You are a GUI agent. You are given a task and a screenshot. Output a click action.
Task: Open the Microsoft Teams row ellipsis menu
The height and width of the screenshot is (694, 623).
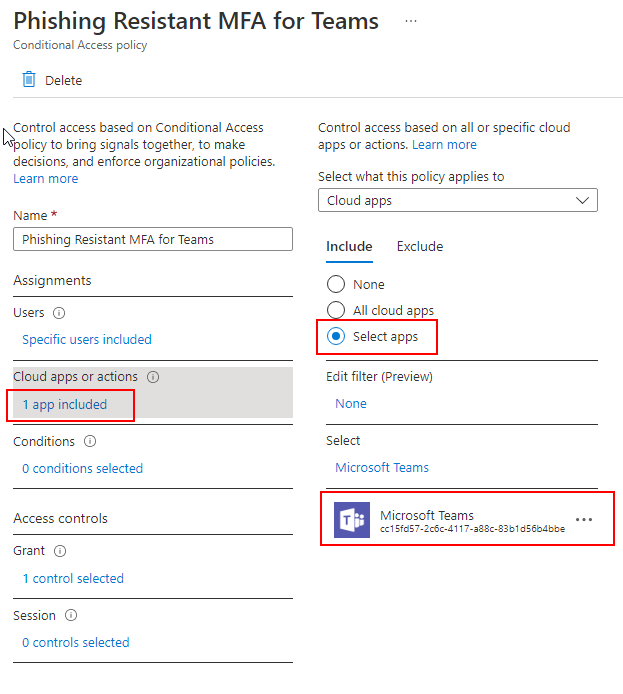pos(584,520)
